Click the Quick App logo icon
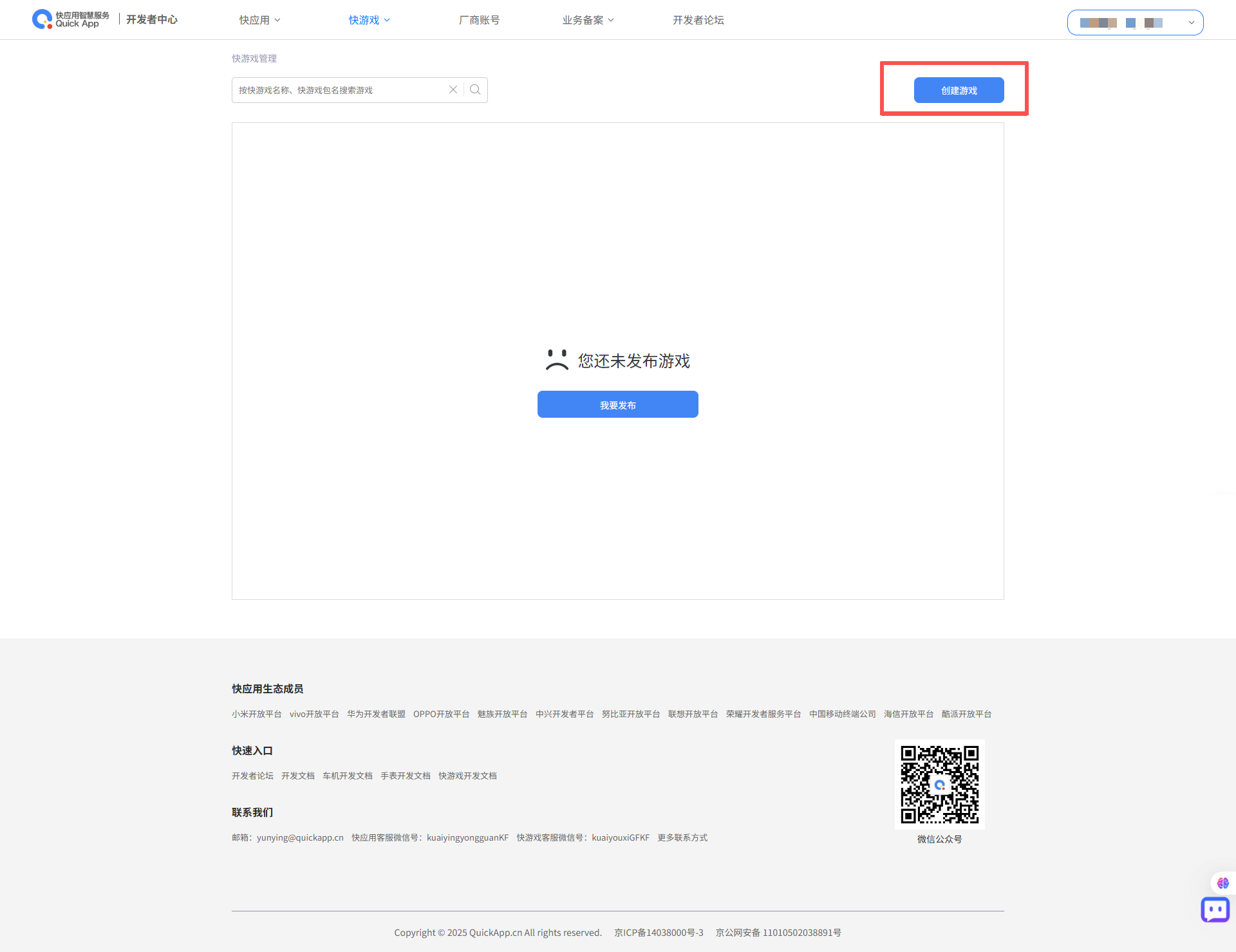The width and height of the screenshot is (1236, 952). 42,19
